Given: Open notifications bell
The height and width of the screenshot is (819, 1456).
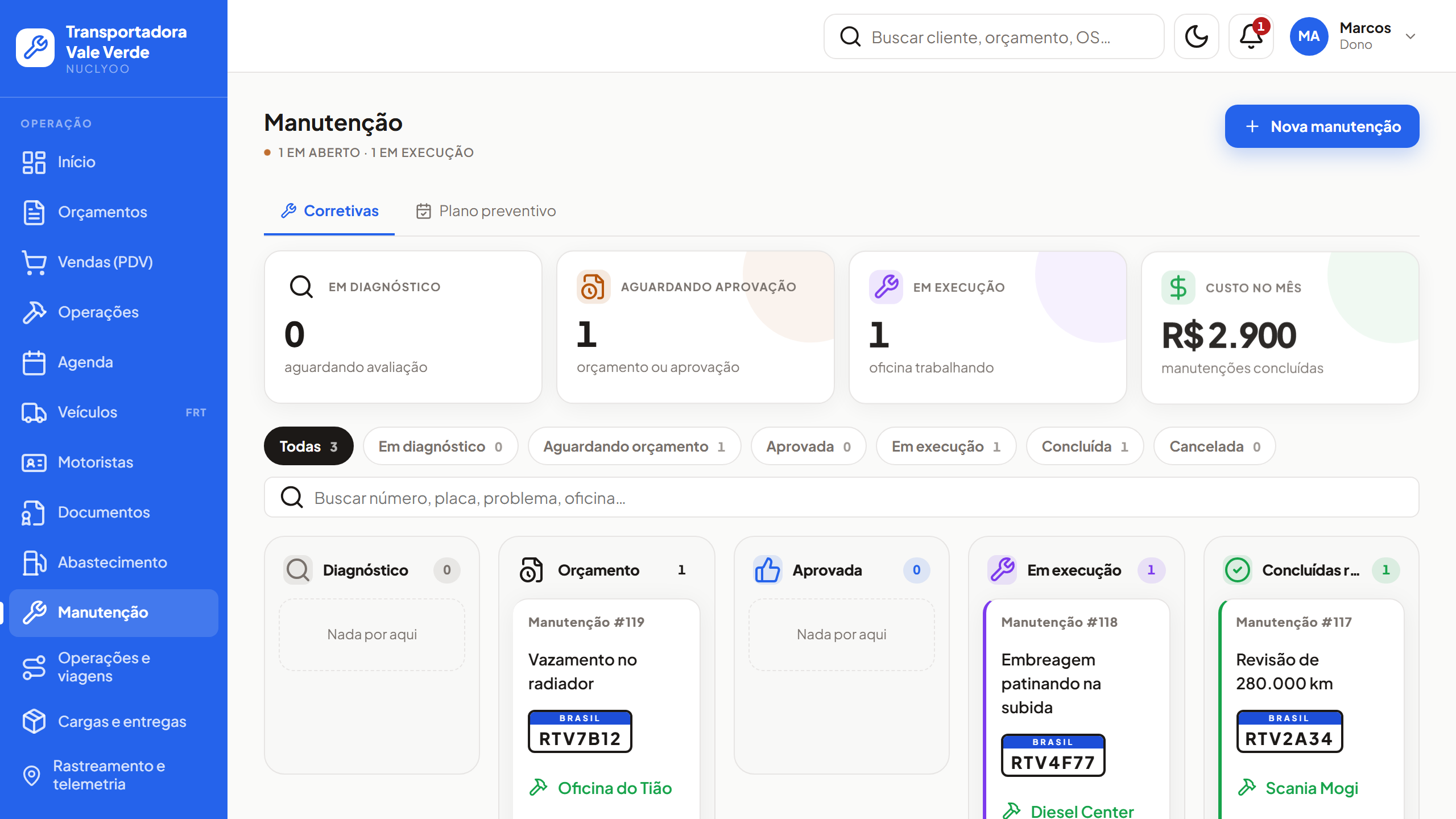Looking at the screenshot, I should point(1251,37).
